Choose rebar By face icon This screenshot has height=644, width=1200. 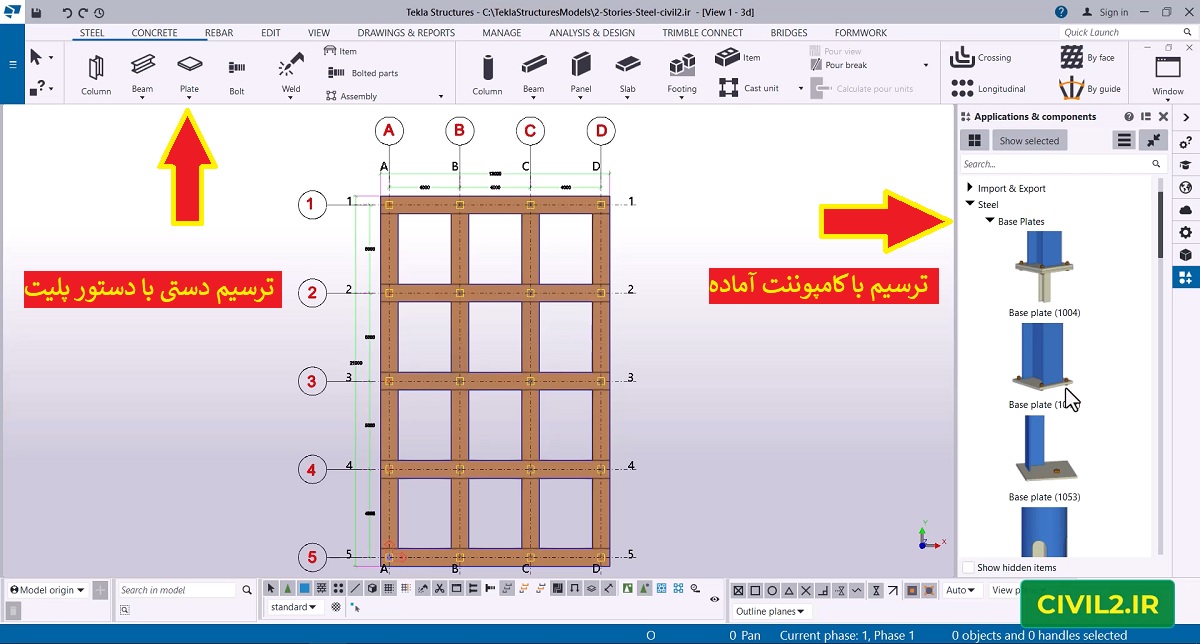click(1072, 57)
